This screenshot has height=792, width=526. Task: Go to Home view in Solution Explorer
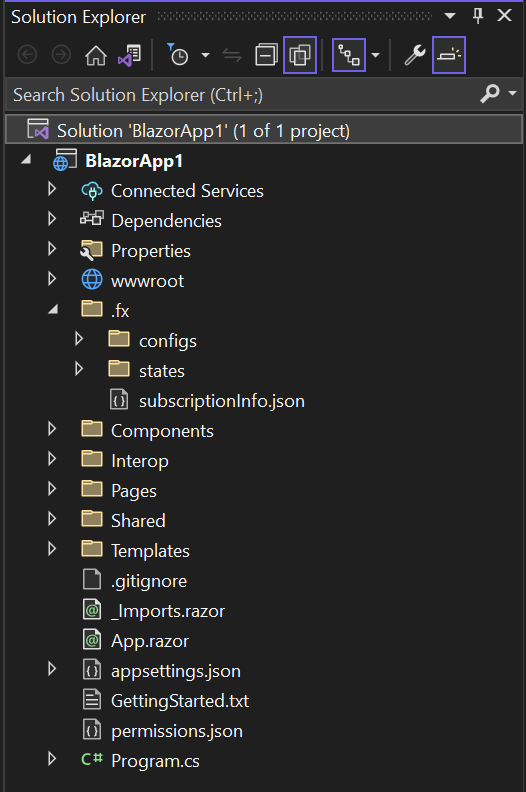point(95,55)
